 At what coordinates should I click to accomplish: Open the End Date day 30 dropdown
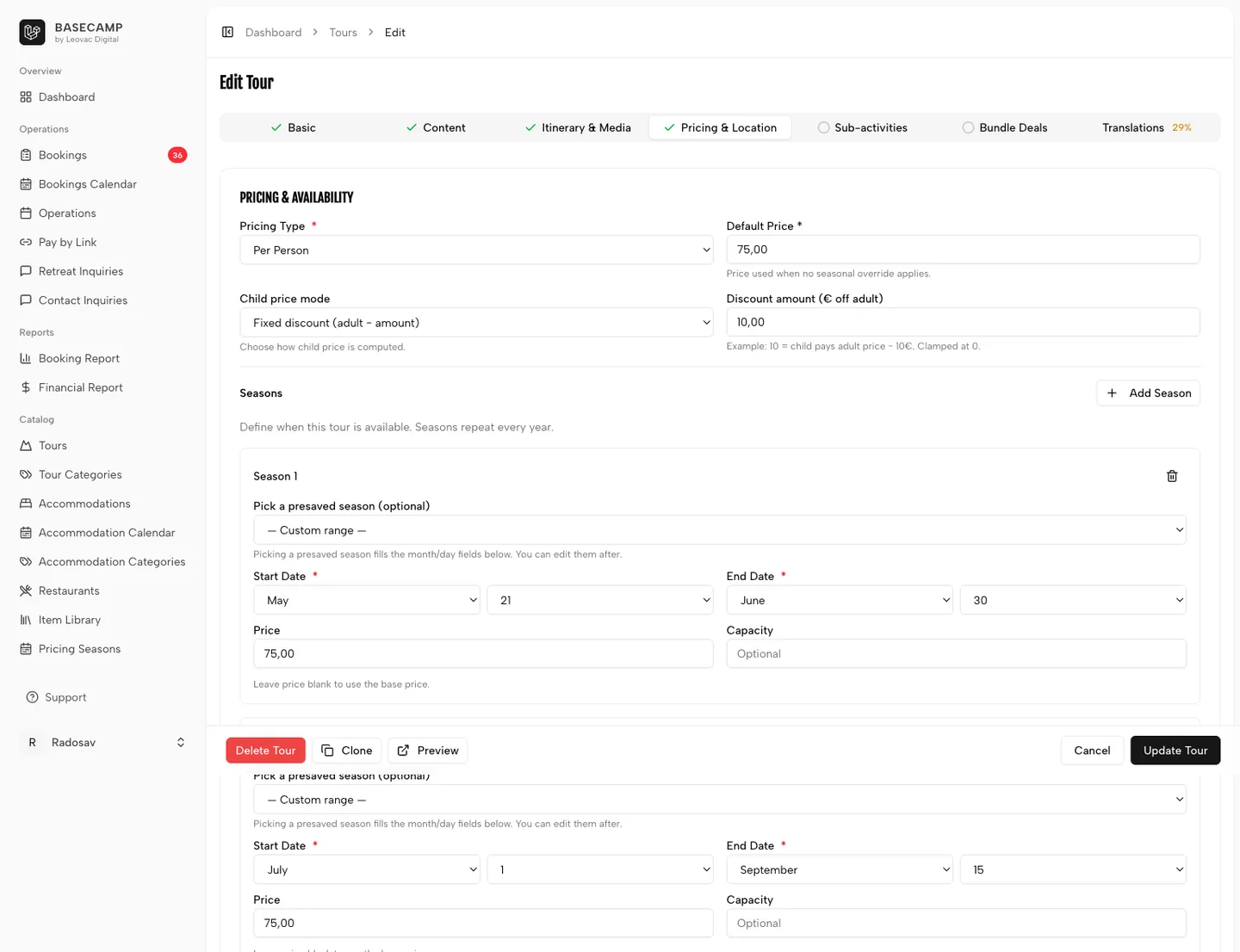pos(1073,600)
